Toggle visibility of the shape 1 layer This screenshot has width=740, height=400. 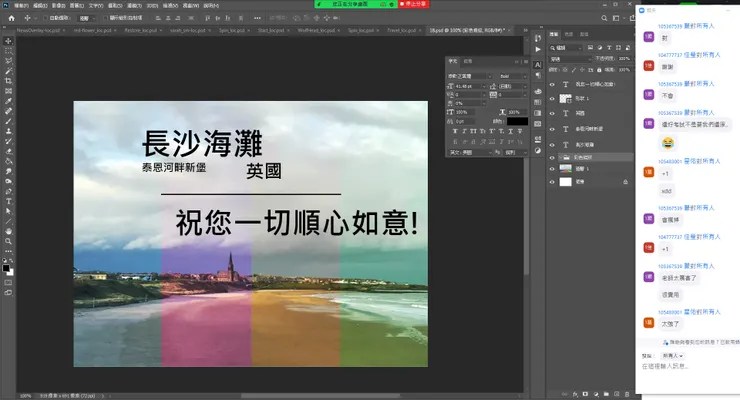pos(552,99)
